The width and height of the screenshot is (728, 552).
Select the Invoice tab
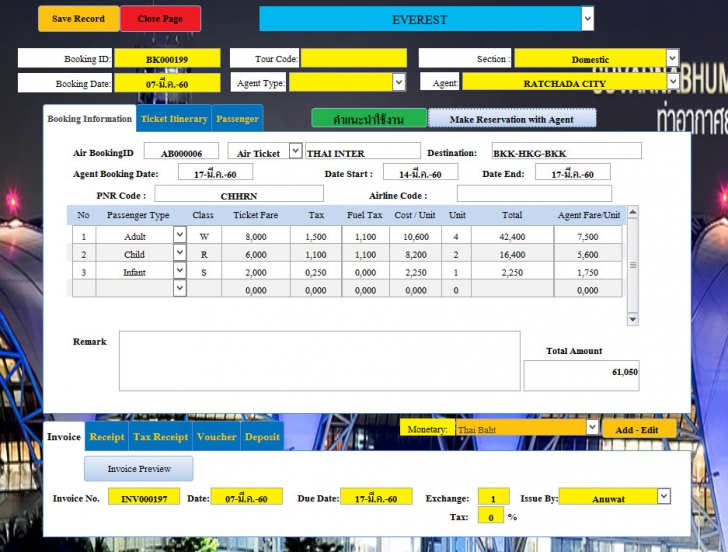(64, 437)
